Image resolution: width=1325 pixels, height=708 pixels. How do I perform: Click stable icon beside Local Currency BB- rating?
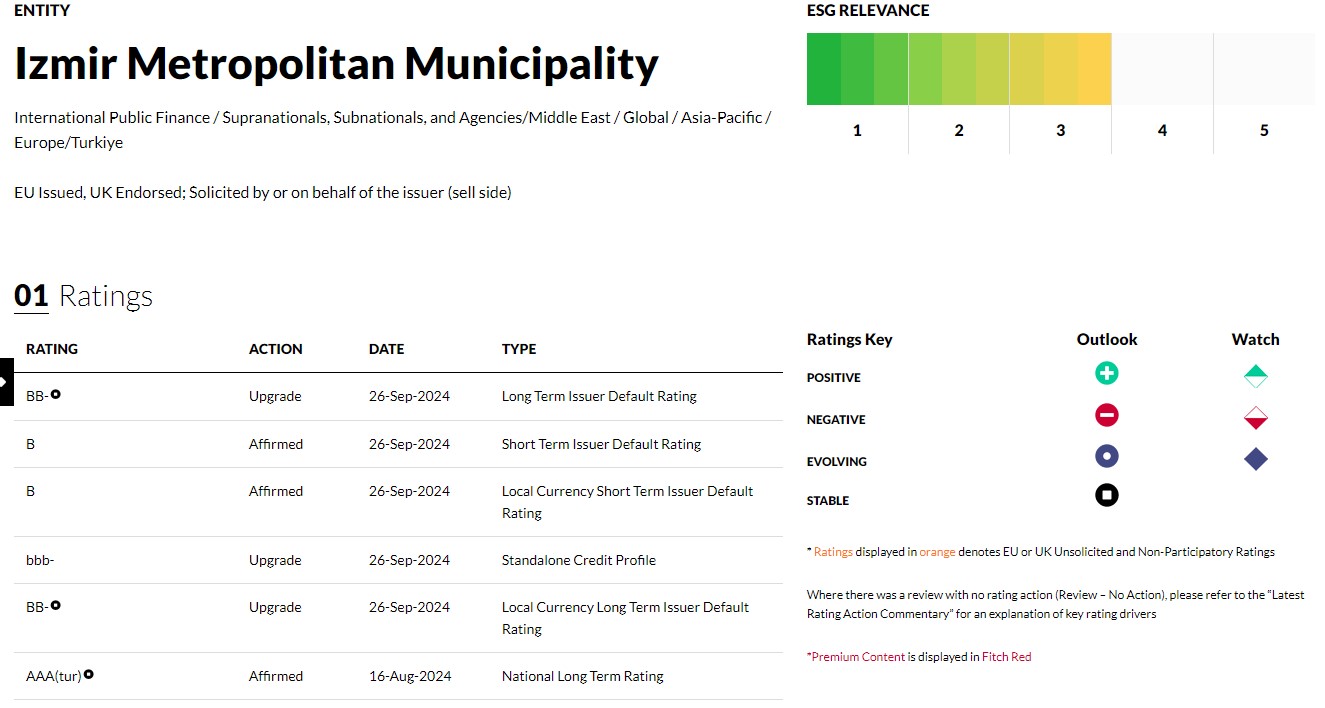[x=56, y=605]
